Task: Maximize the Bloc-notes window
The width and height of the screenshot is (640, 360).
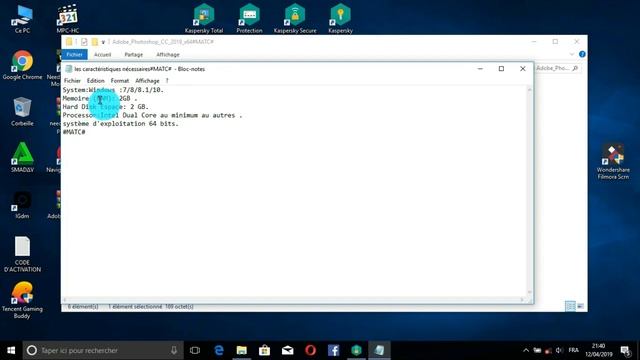Action: [x=501, y=69]
